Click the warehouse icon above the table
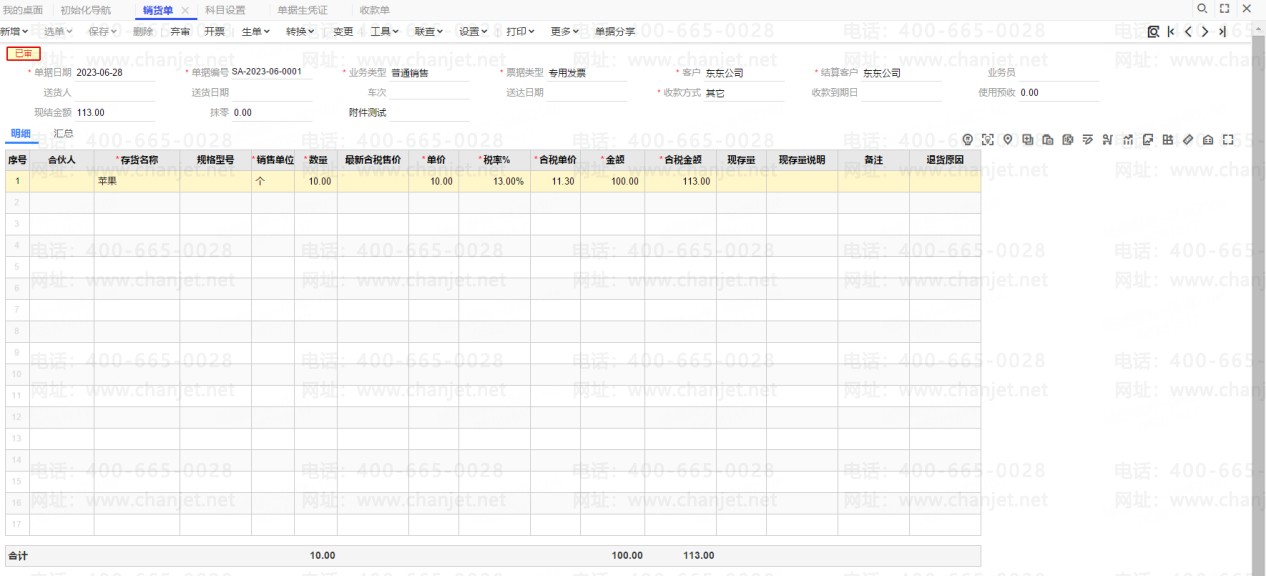 (x=1208, y=140)
